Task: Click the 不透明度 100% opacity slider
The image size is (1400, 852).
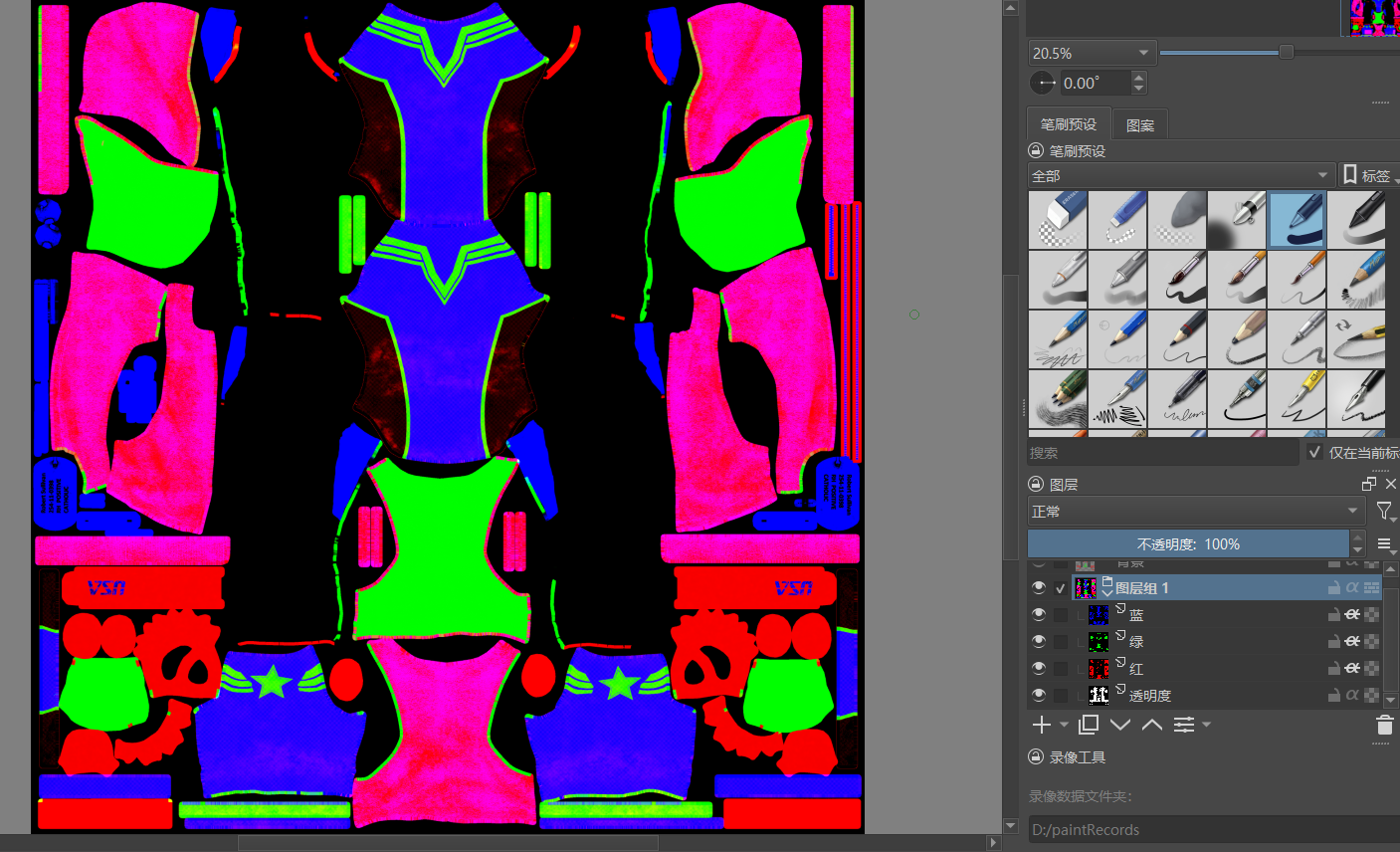Action: 1188,544
